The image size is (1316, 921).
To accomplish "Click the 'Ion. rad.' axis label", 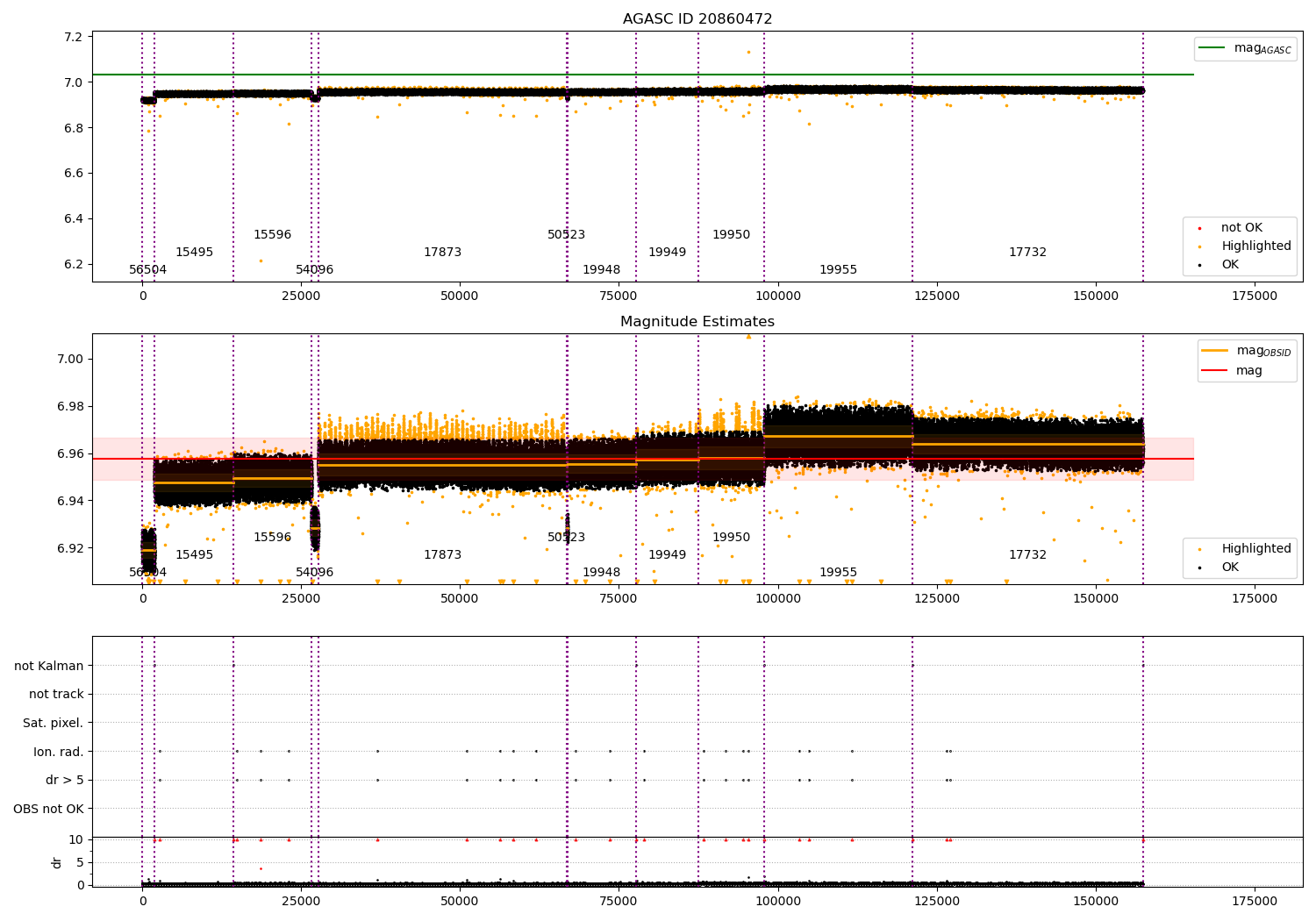I will click(x=59, y=752).
